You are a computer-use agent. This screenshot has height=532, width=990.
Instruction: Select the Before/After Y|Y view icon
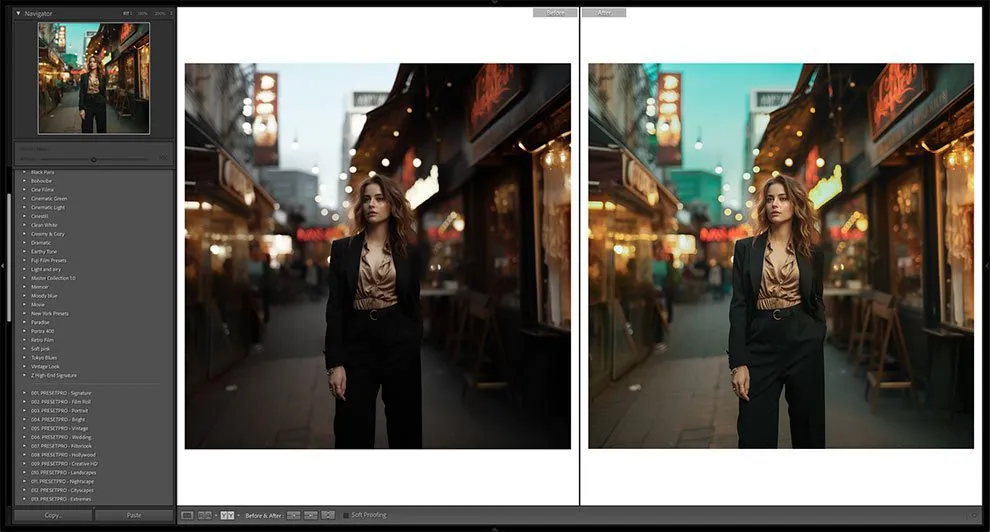click(x=226, y=515)
